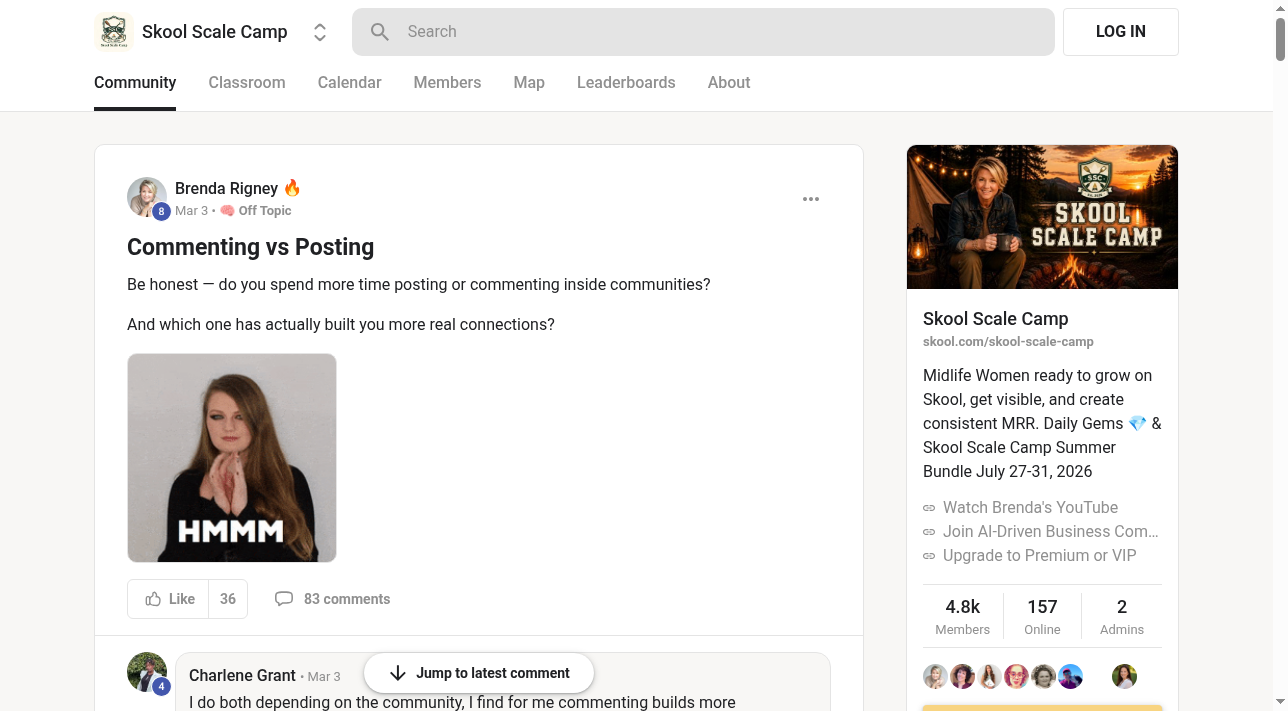Click the Mar 3 post date

click(x=191, y=211)
